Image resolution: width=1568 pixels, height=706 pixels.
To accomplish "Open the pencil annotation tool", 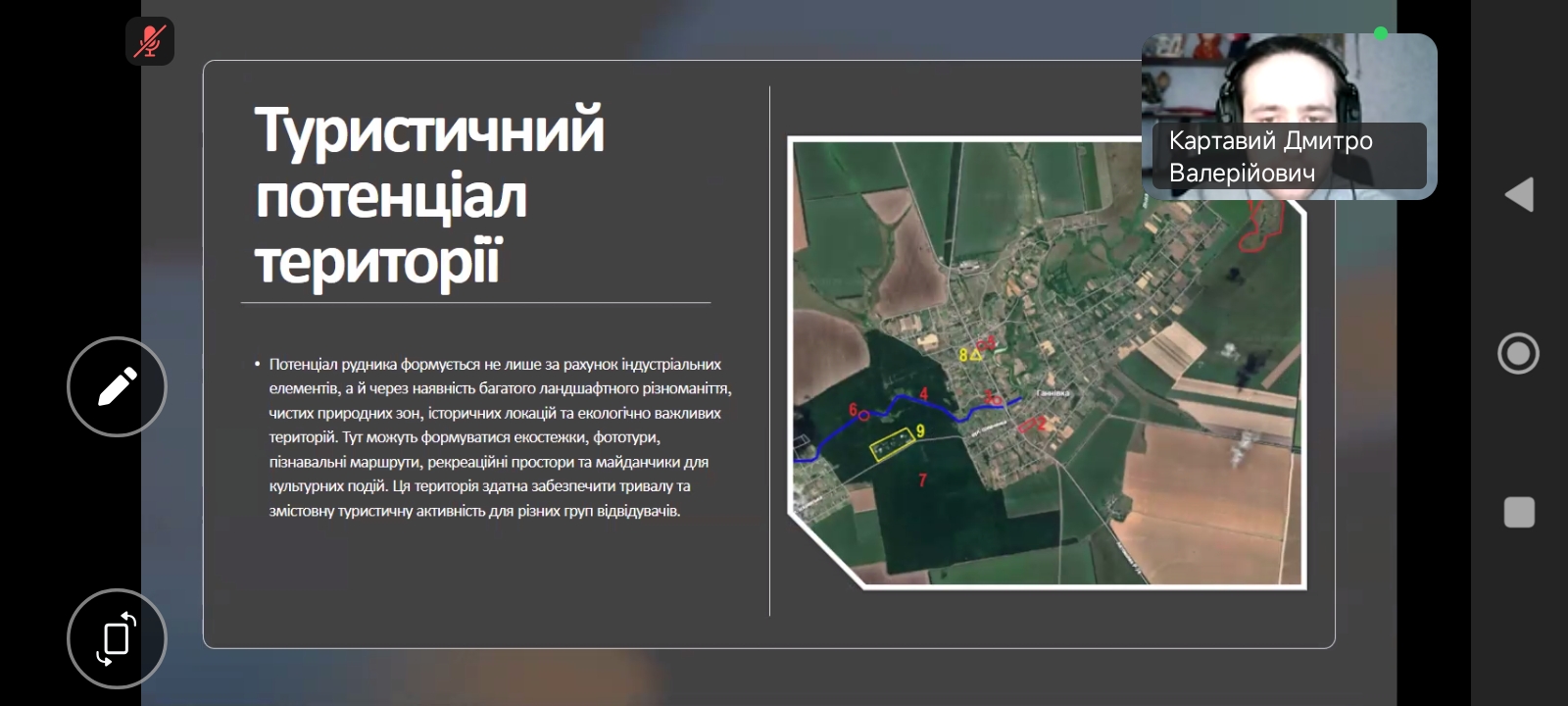I will pyautogui.click(x=117, y=386).
